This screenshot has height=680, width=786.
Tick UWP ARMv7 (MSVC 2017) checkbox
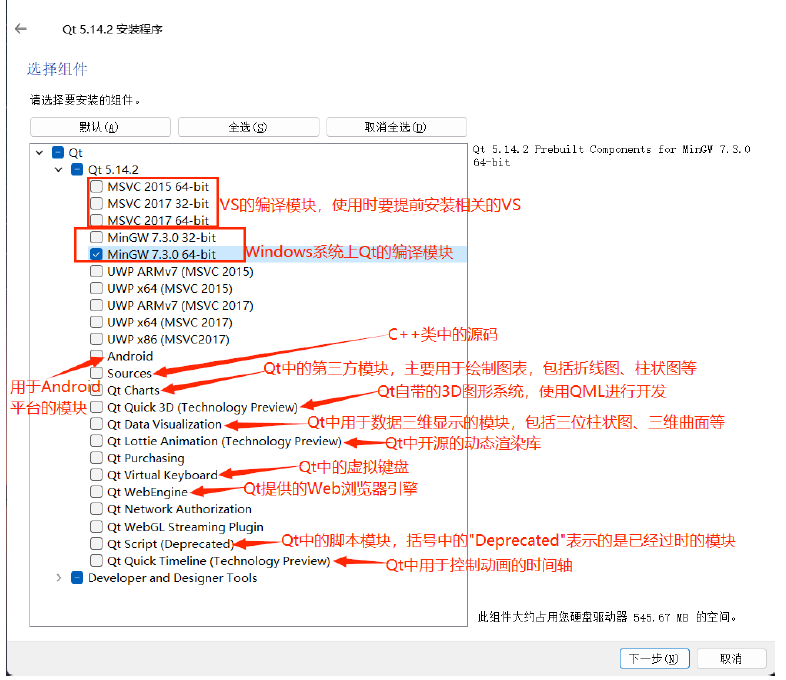(96, 306)
